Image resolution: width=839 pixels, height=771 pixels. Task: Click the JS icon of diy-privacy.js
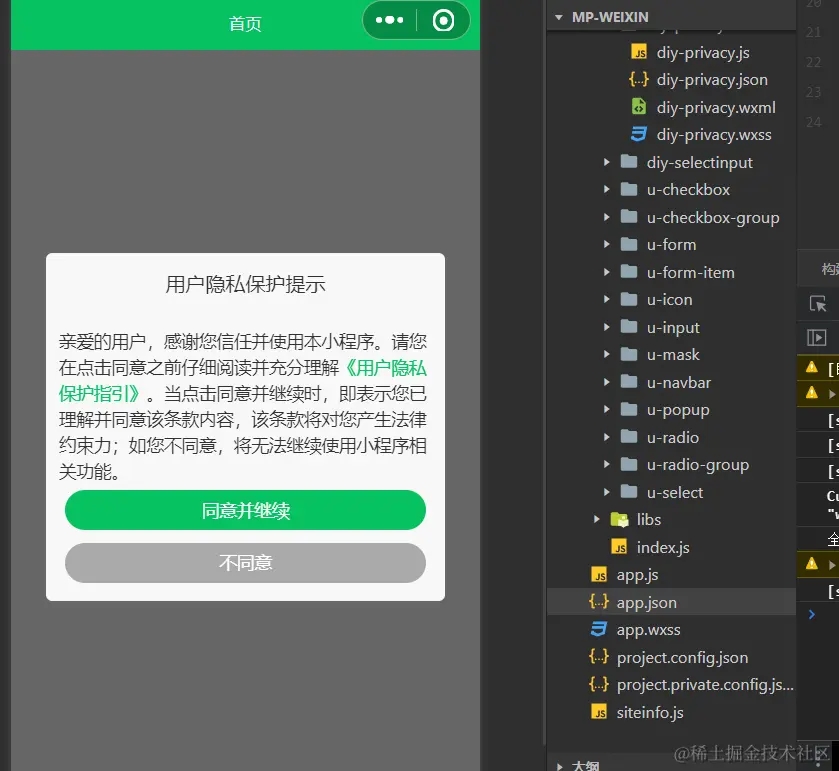[639, 52]
